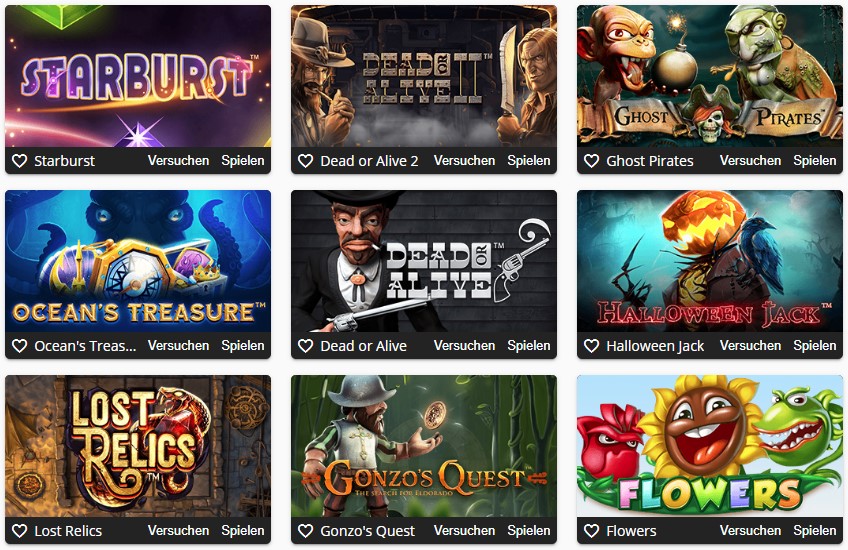Open the Lost Relics game thumbnail
The height and width of the screenshot is (550, 848).
coord(138,446)
